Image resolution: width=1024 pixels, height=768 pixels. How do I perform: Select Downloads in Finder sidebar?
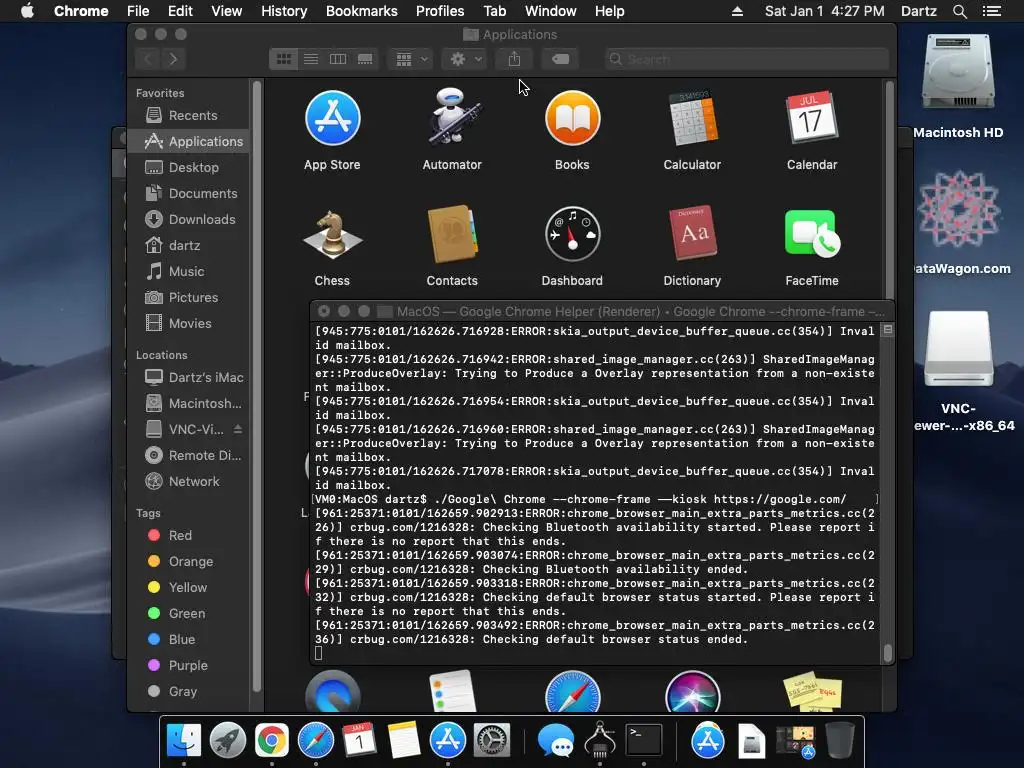click(188, 219)
